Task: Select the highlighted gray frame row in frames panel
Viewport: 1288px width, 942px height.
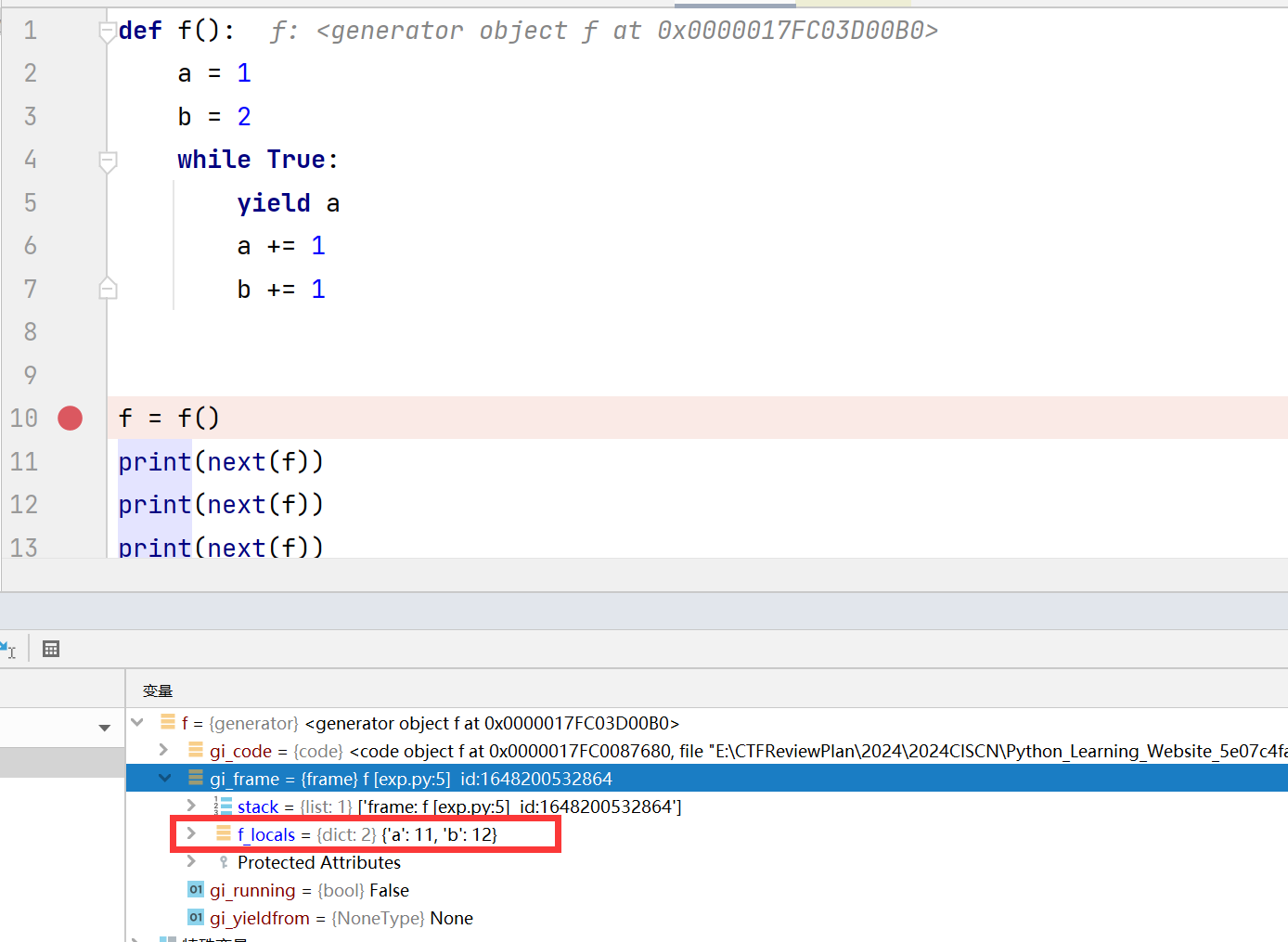Action: [x=62, y=762]
